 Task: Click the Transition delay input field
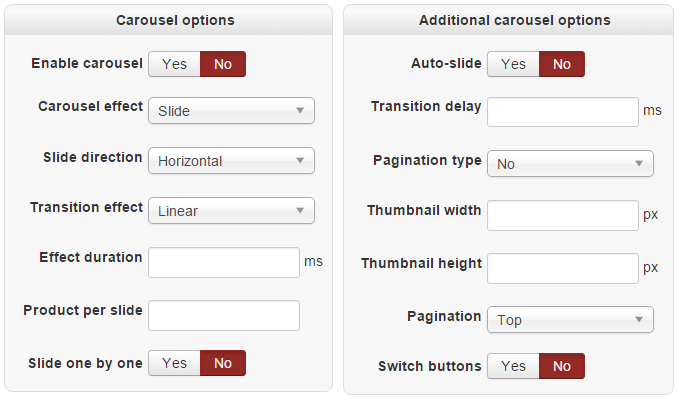pyautogui.click(x=563, y=112)
